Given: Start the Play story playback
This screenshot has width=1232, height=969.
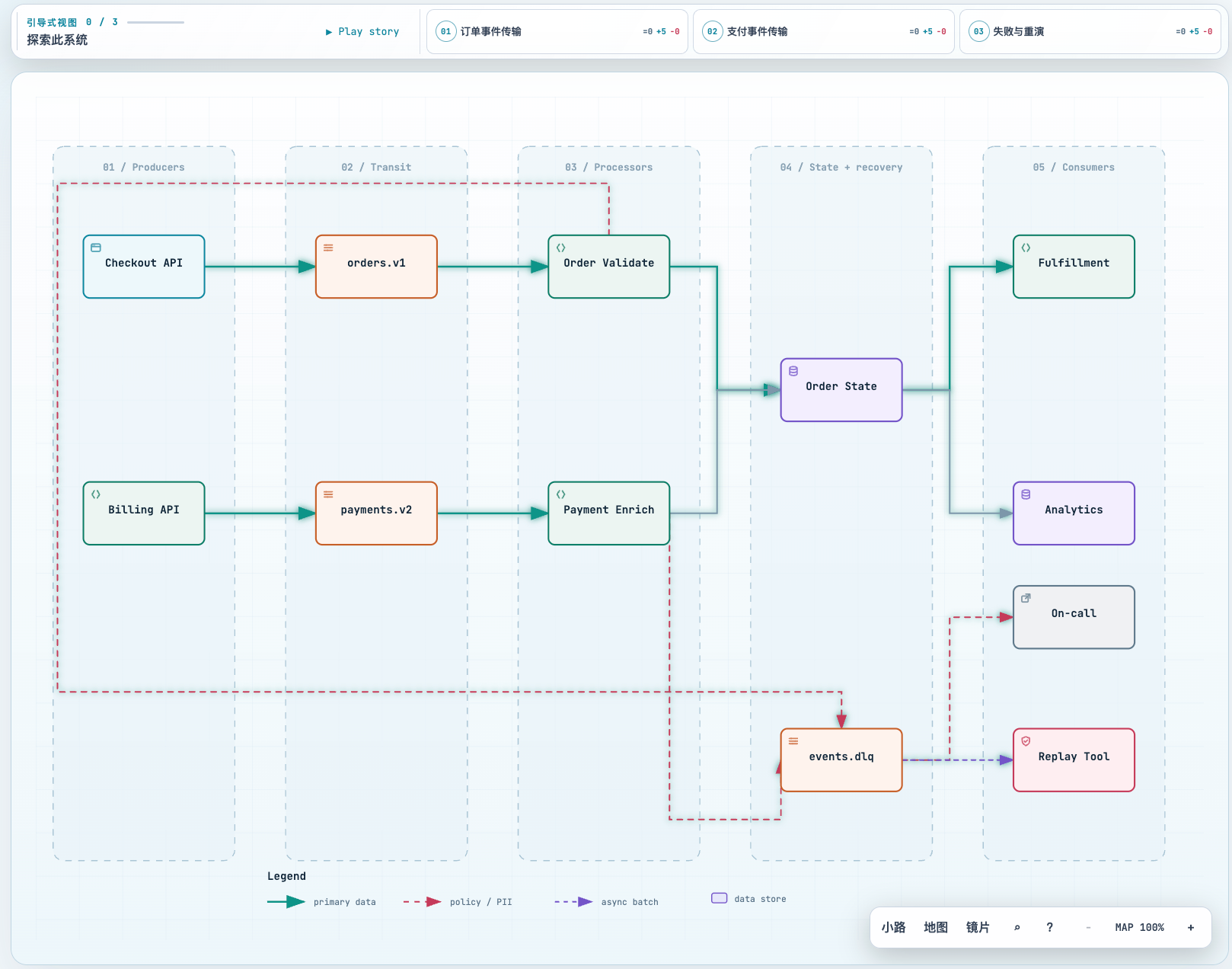Looking at the screenshot, I should pyautogui.click(x=362, y=31).
